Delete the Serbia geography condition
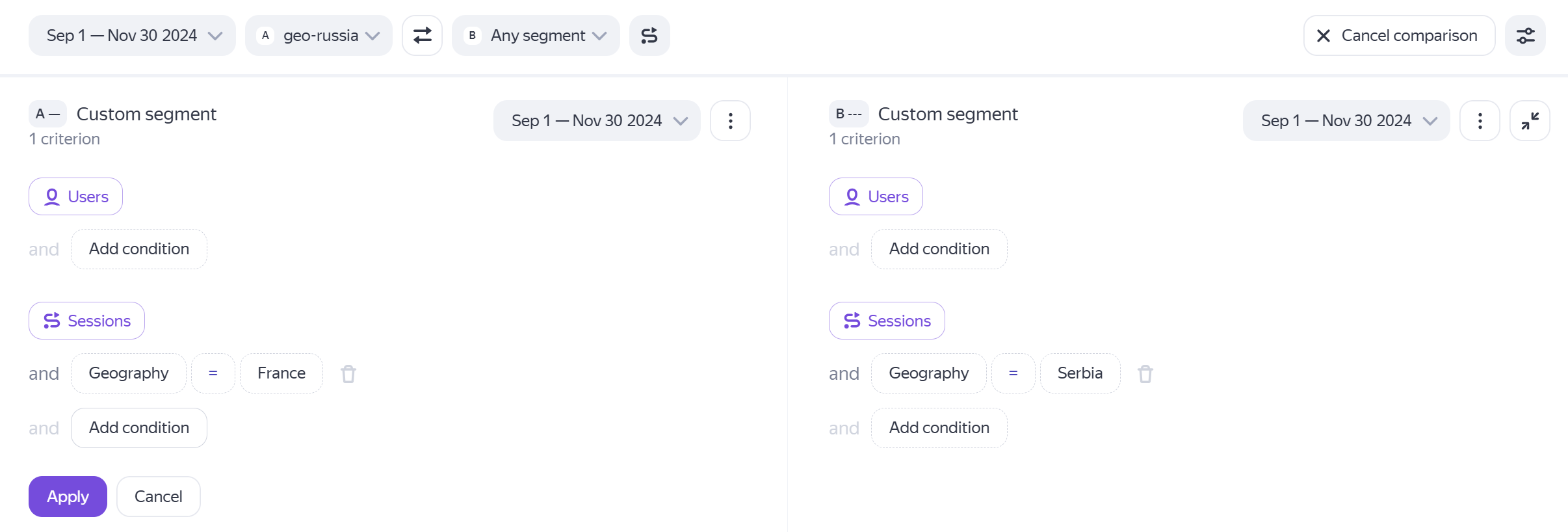Viewport: 1568px width, 532px height. pyautogui.click(x=1145, y=374)
